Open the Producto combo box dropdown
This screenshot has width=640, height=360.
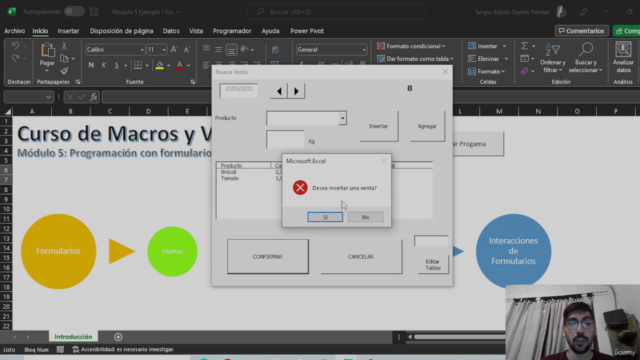click(342, 118)
